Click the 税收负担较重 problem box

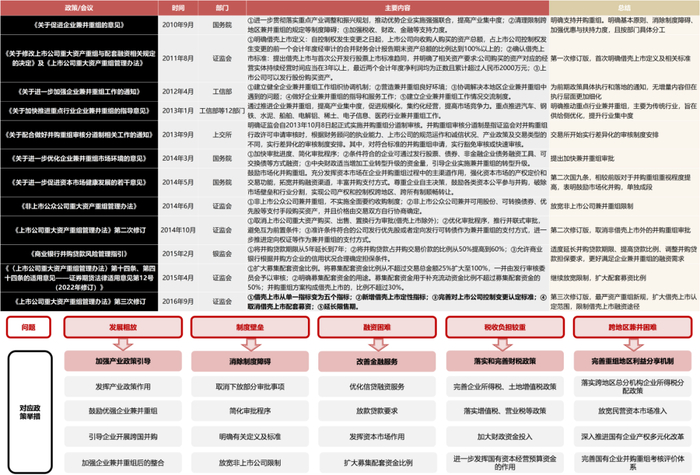(504, 327)
